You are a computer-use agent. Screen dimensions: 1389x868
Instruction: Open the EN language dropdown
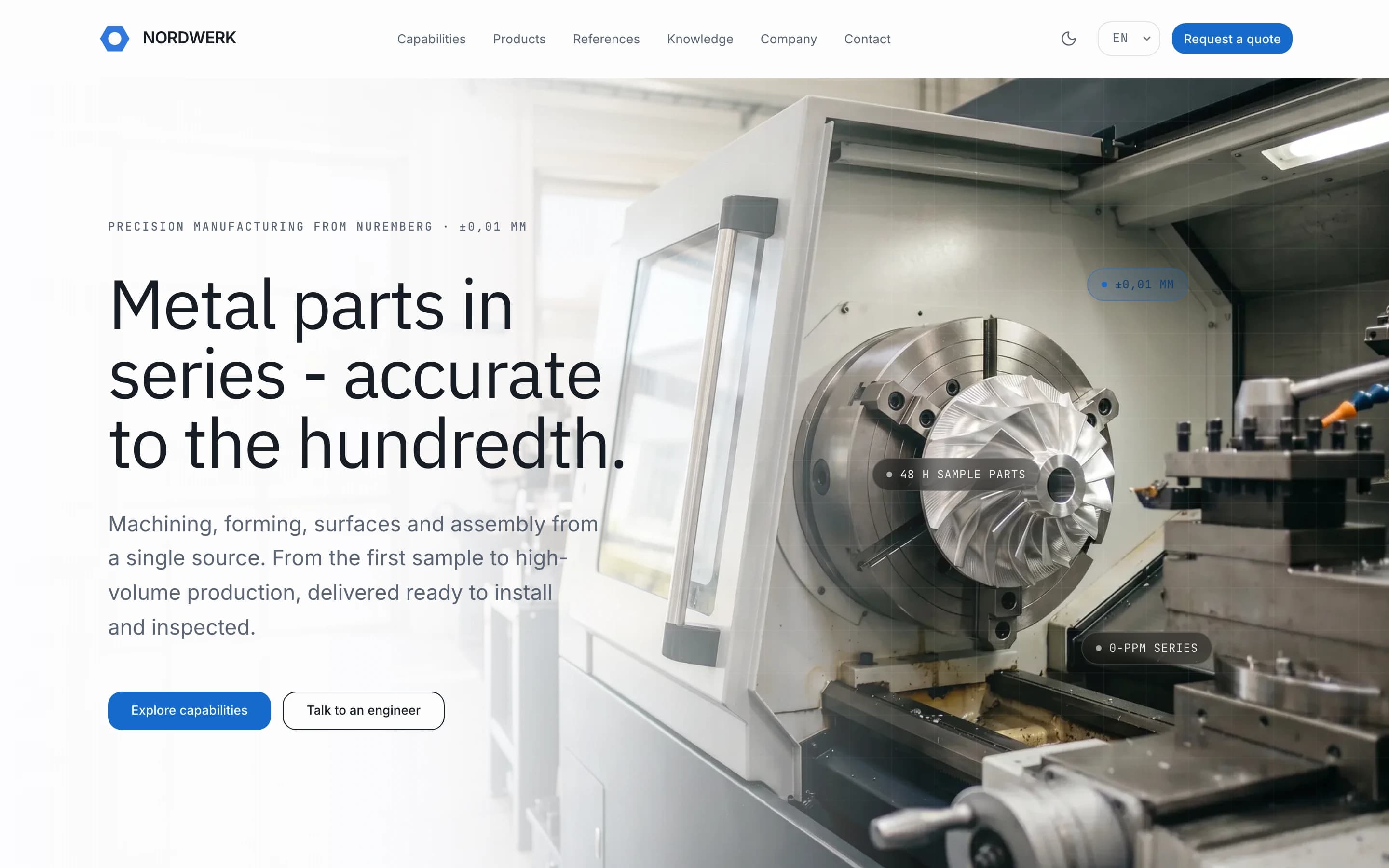click(1129, 39)
